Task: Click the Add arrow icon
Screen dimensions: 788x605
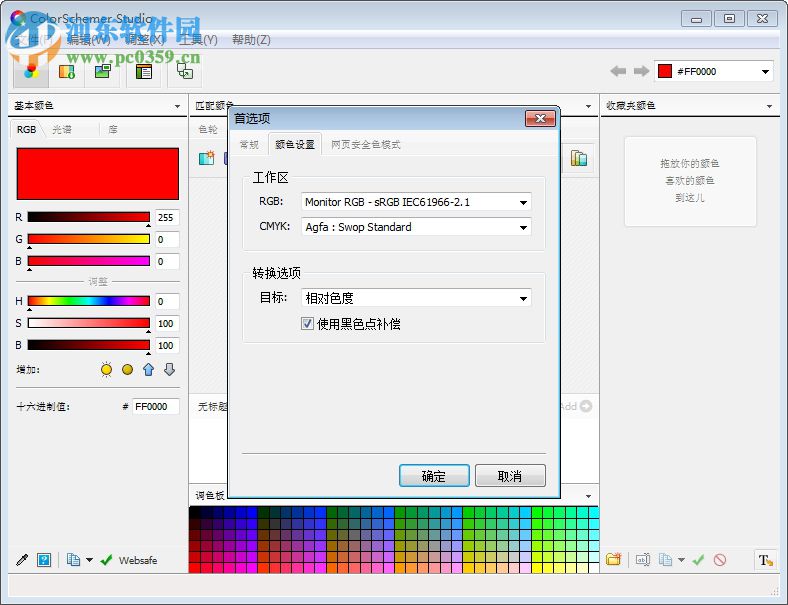Action: pos(585,406)
